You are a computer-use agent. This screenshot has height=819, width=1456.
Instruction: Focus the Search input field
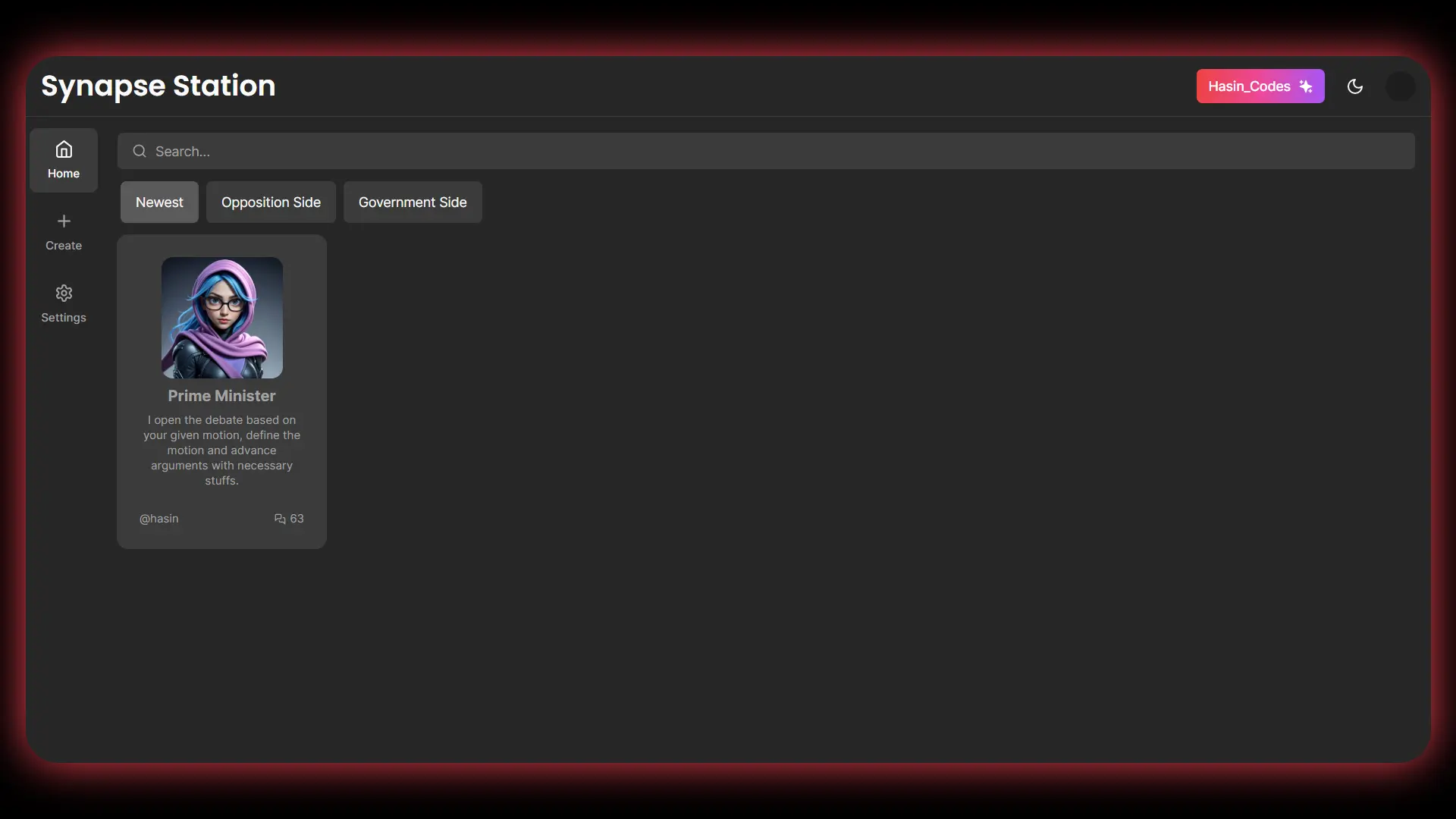pos(766,152)
